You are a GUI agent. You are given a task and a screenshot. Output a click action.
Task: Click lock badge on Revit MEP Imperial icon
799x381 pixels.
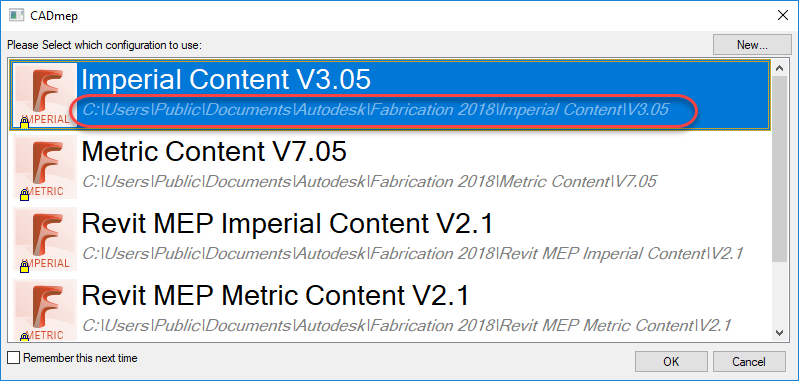(24, 266)
